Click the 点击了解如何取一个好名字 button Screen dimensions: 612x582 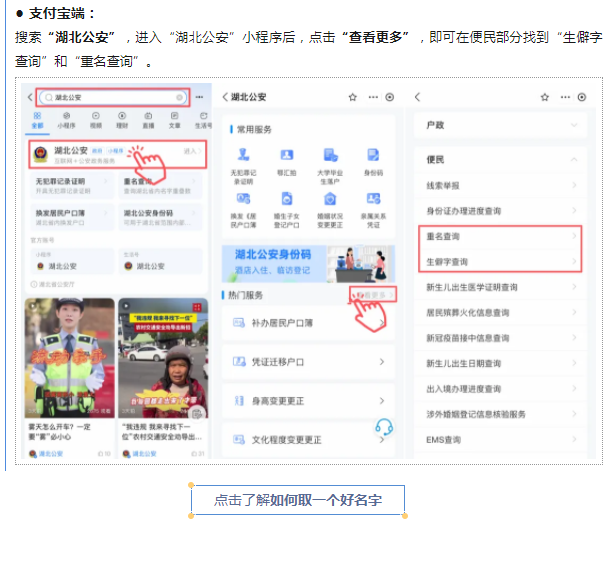click(298, 500)
